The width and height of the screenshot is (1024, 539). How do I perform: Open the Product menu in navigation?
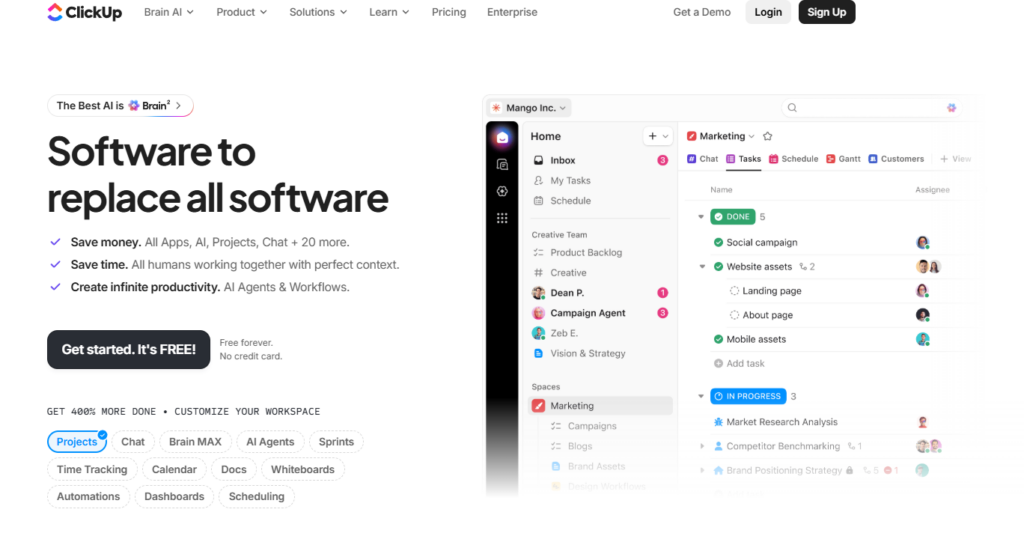click(x=242, y=12)
